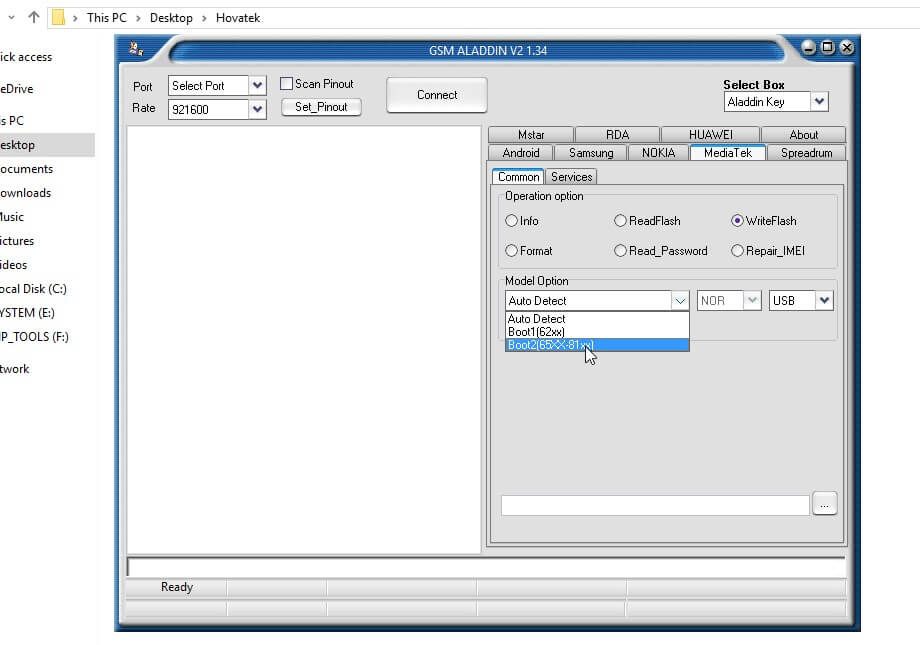920x645 pixels.
Task: Expand the chevron after This PC breadcrumb
Action: (138, 18)
